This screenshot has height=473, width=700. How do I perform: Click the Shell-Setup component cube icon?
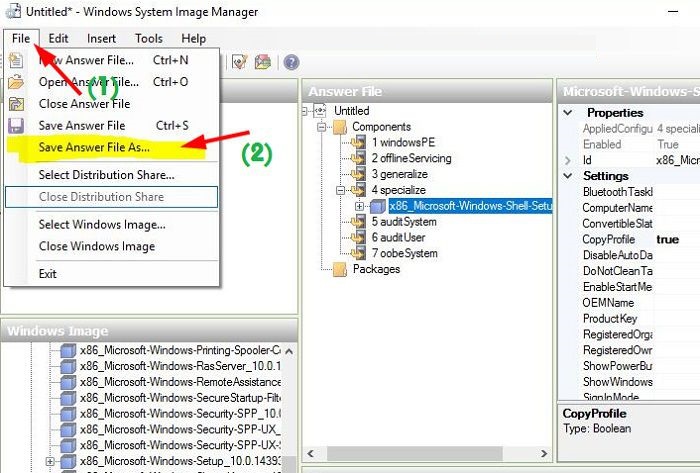pyautogui.click(x=378, y=206)
